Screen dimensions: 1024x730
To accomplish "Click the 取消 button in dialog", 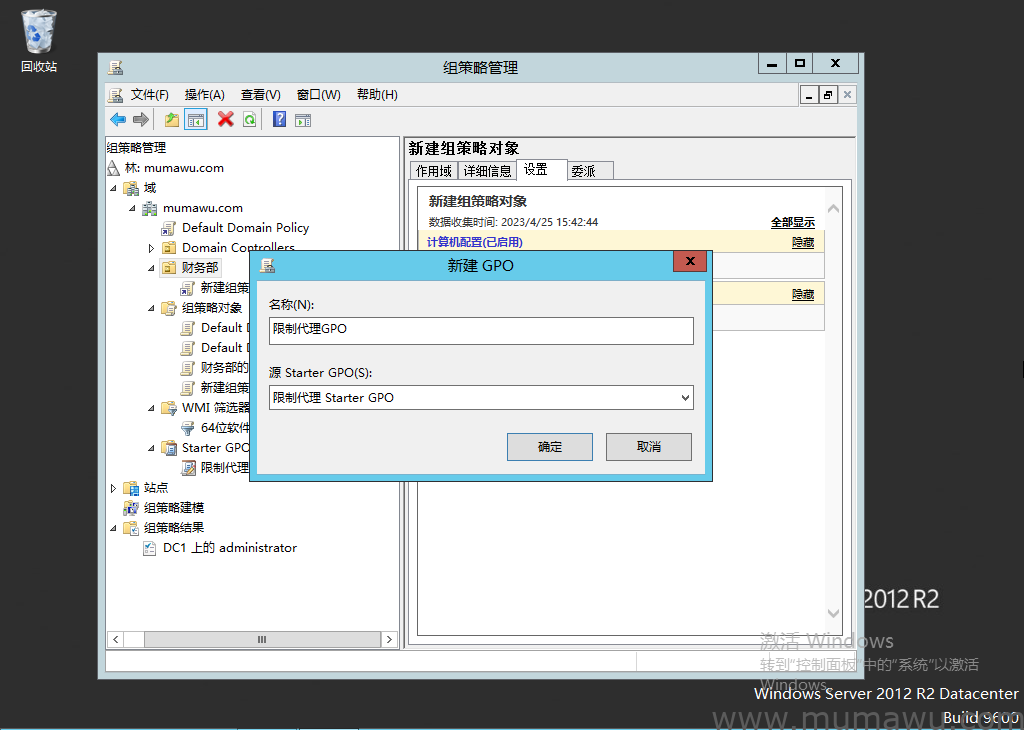I will pos(648,447).
